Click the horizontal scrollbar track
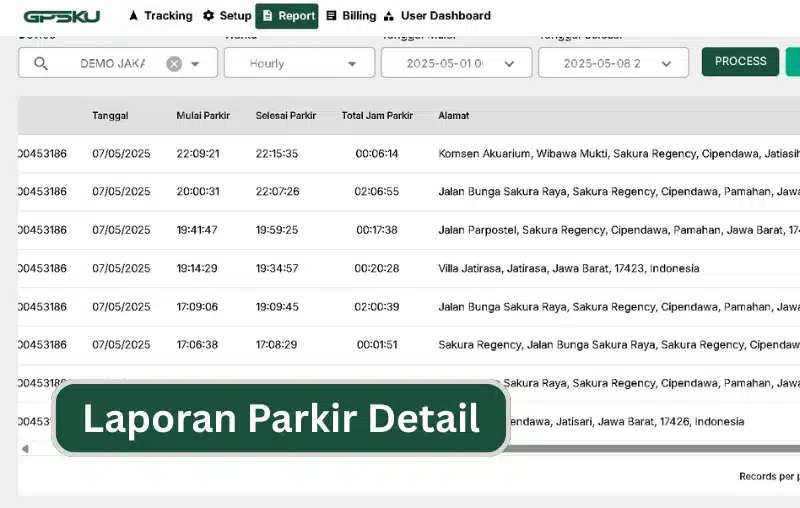Screen dimensions: 800x508 click(653, 449)
